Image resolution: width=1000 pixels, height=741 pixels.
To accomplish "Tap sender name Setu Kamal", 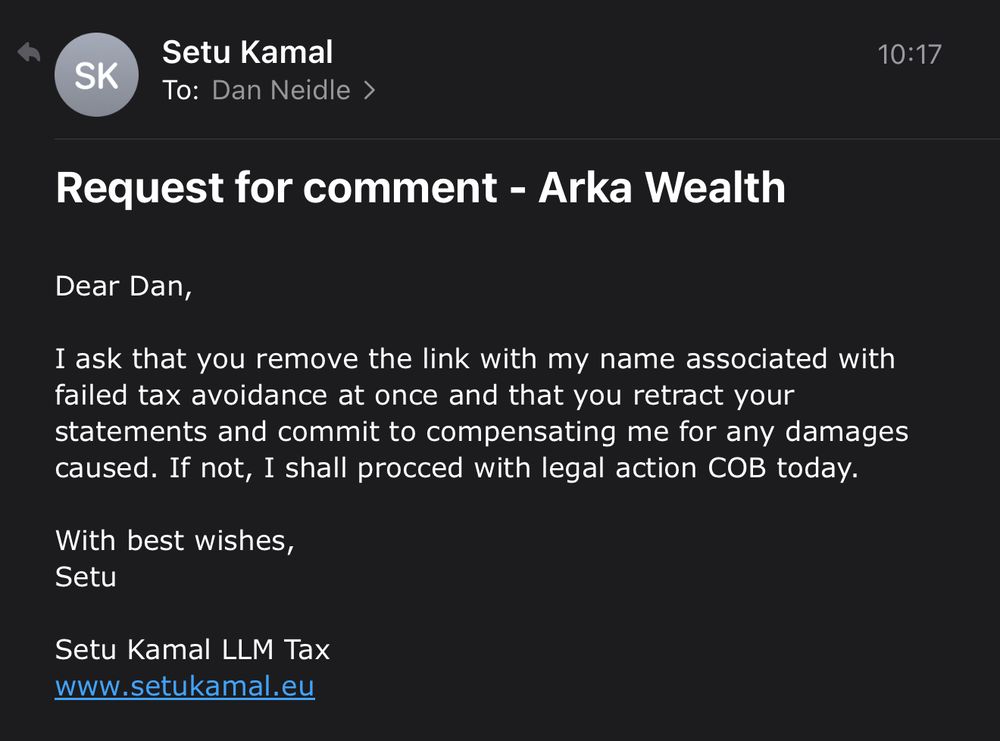I will tap(247, 52).
